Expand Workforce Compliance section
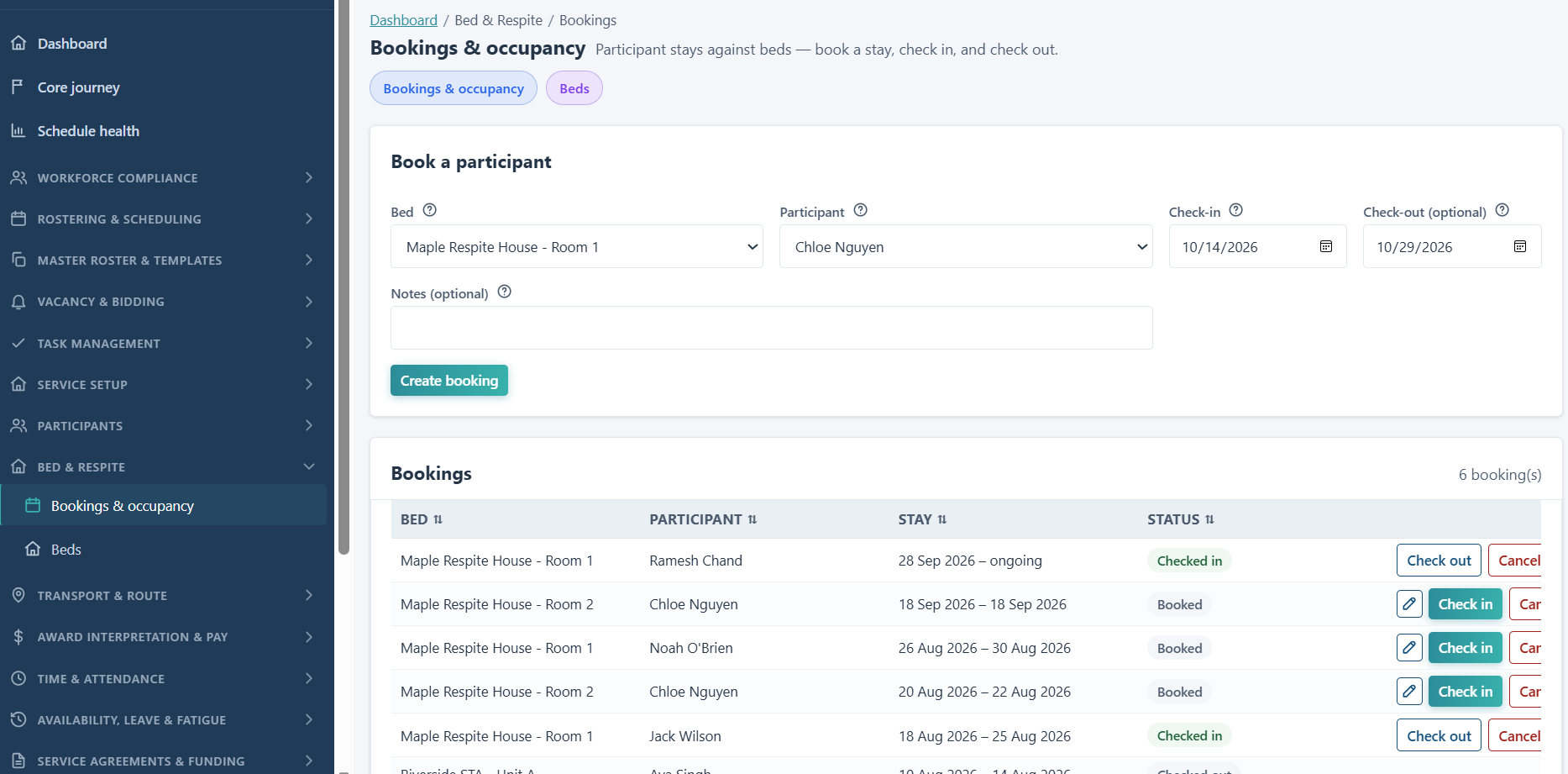The image size is (1568, 774). pos(163,177)
